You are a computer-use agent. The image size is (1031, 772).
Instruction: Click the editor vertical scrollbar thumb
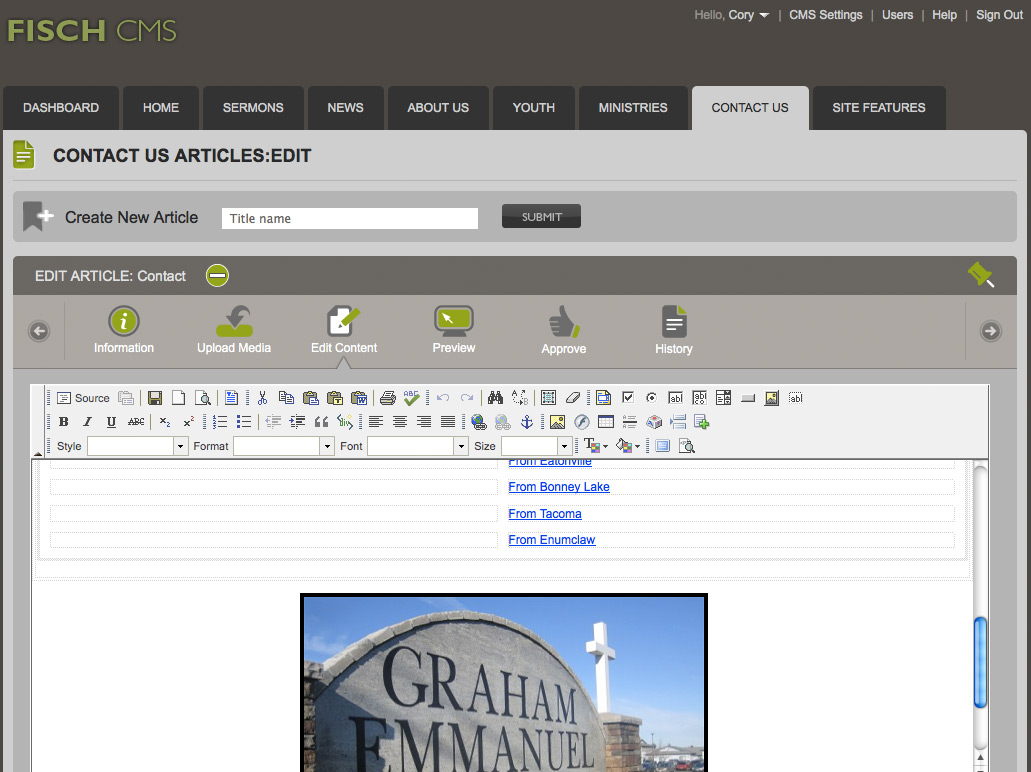pos(980,662)
